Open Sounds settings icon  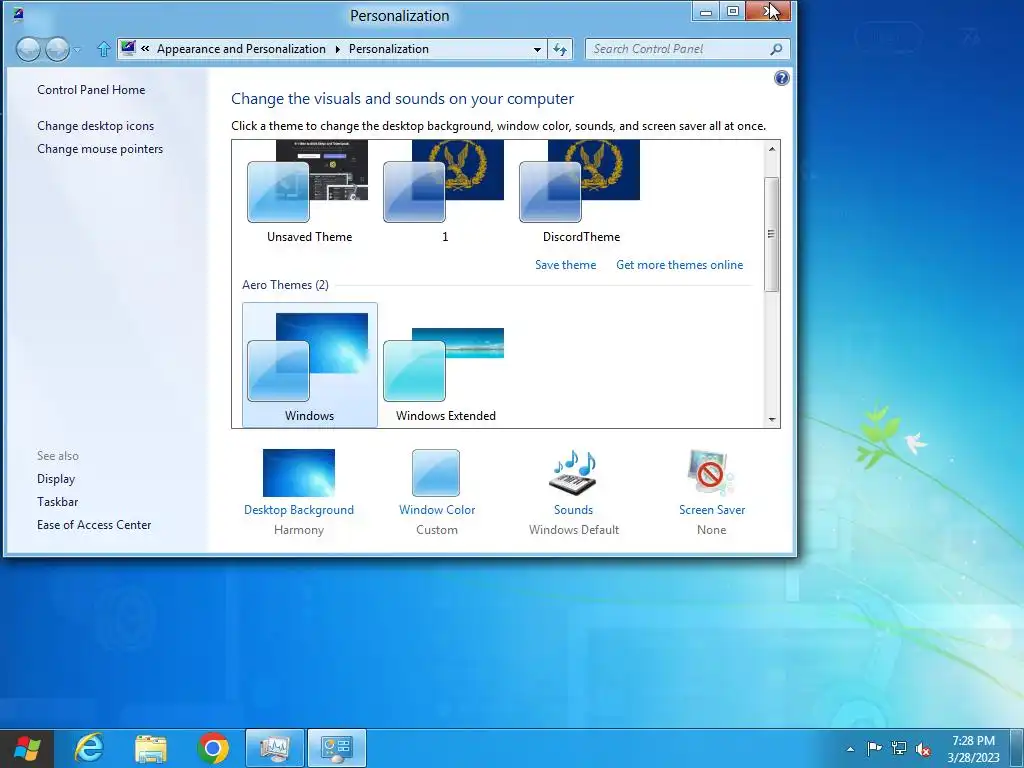(573, 473)
